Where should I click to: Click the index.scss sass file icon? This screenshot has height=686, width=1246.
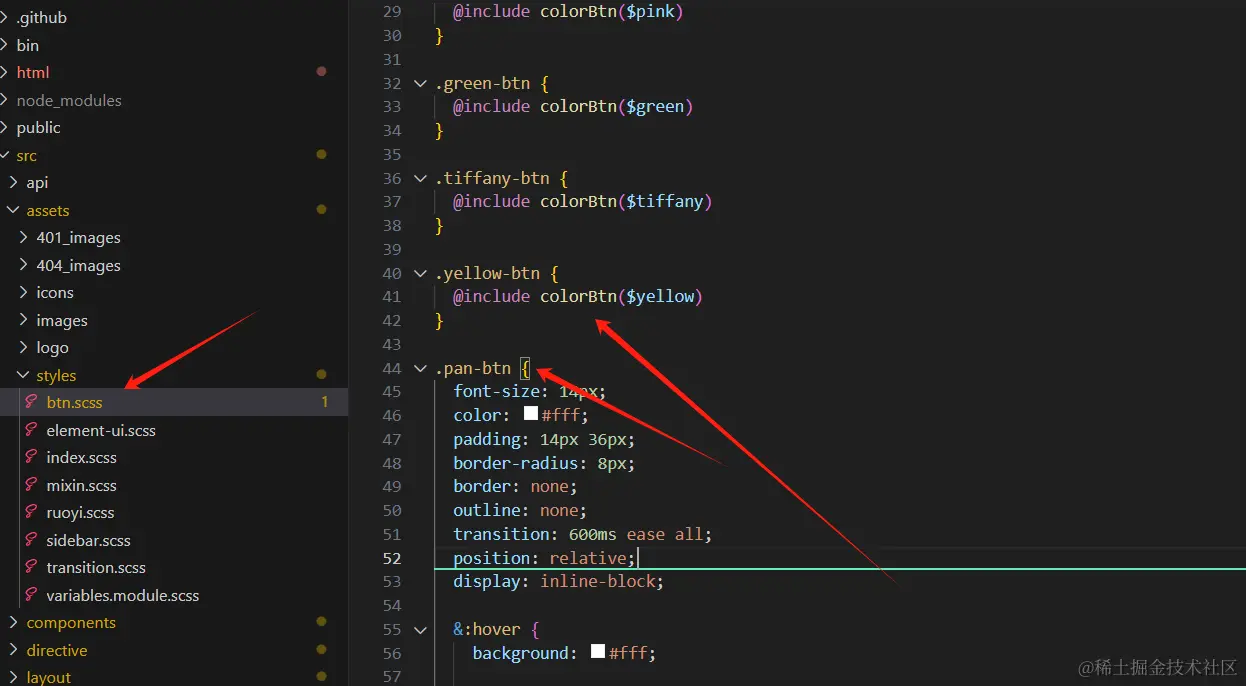click(x=31, y=457)
